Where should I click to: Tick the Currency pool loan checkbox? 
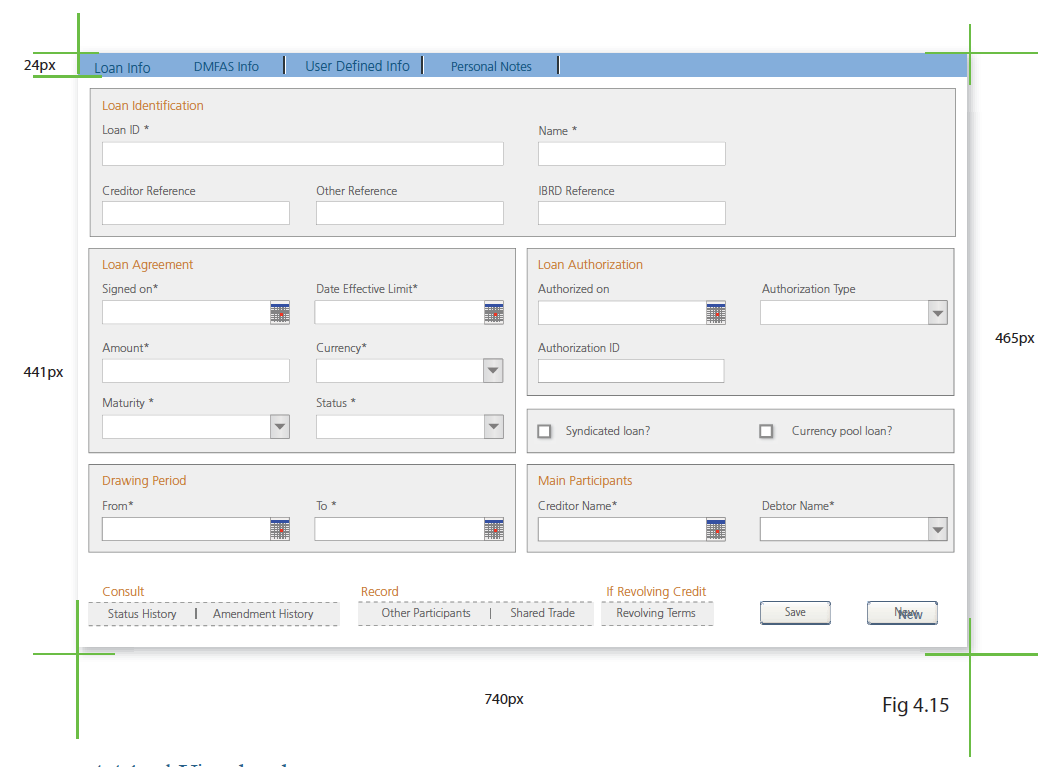pos(767,432)
